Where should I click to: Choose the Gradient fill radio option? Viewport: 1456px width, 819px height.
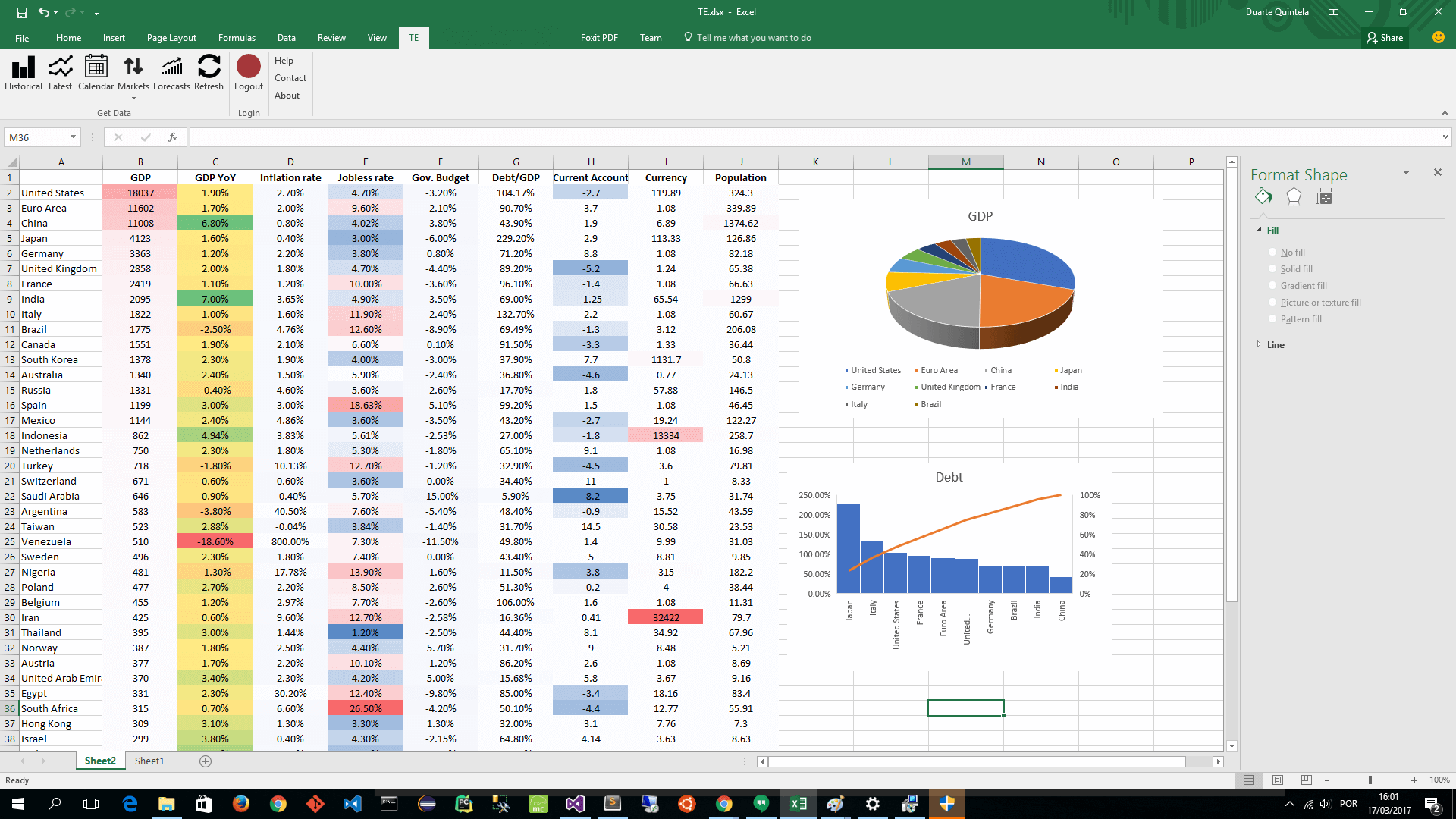pyautogui.click(x=1273, y=286)
